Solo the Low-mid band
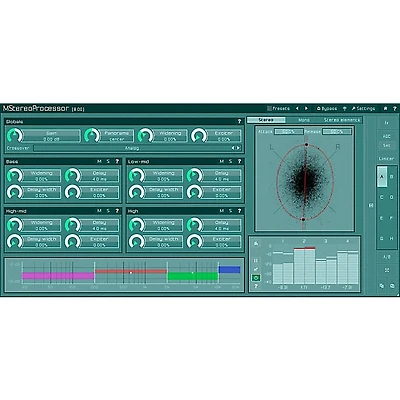Image resolution: width=400 pixels, height=400 pixels. pos(230,161)
